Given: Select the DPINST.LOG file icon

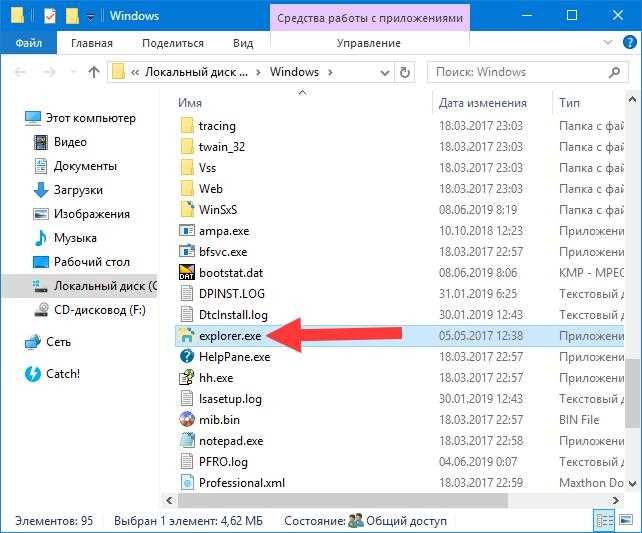Looking at the screenshot, I should (x=187, y=294).
